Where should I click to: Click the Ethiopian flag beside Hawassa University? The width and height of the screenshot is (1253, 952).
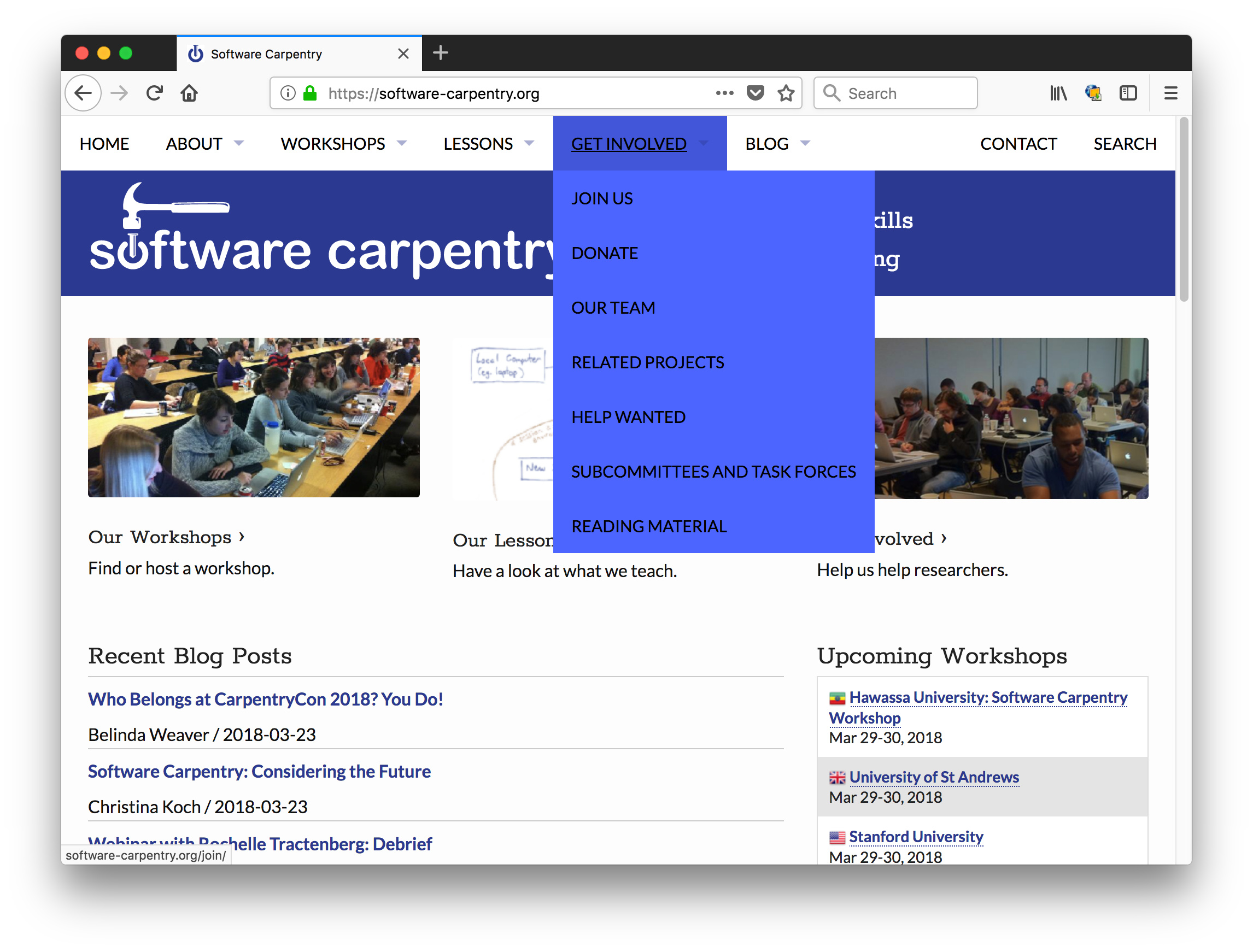click(836, 698)
